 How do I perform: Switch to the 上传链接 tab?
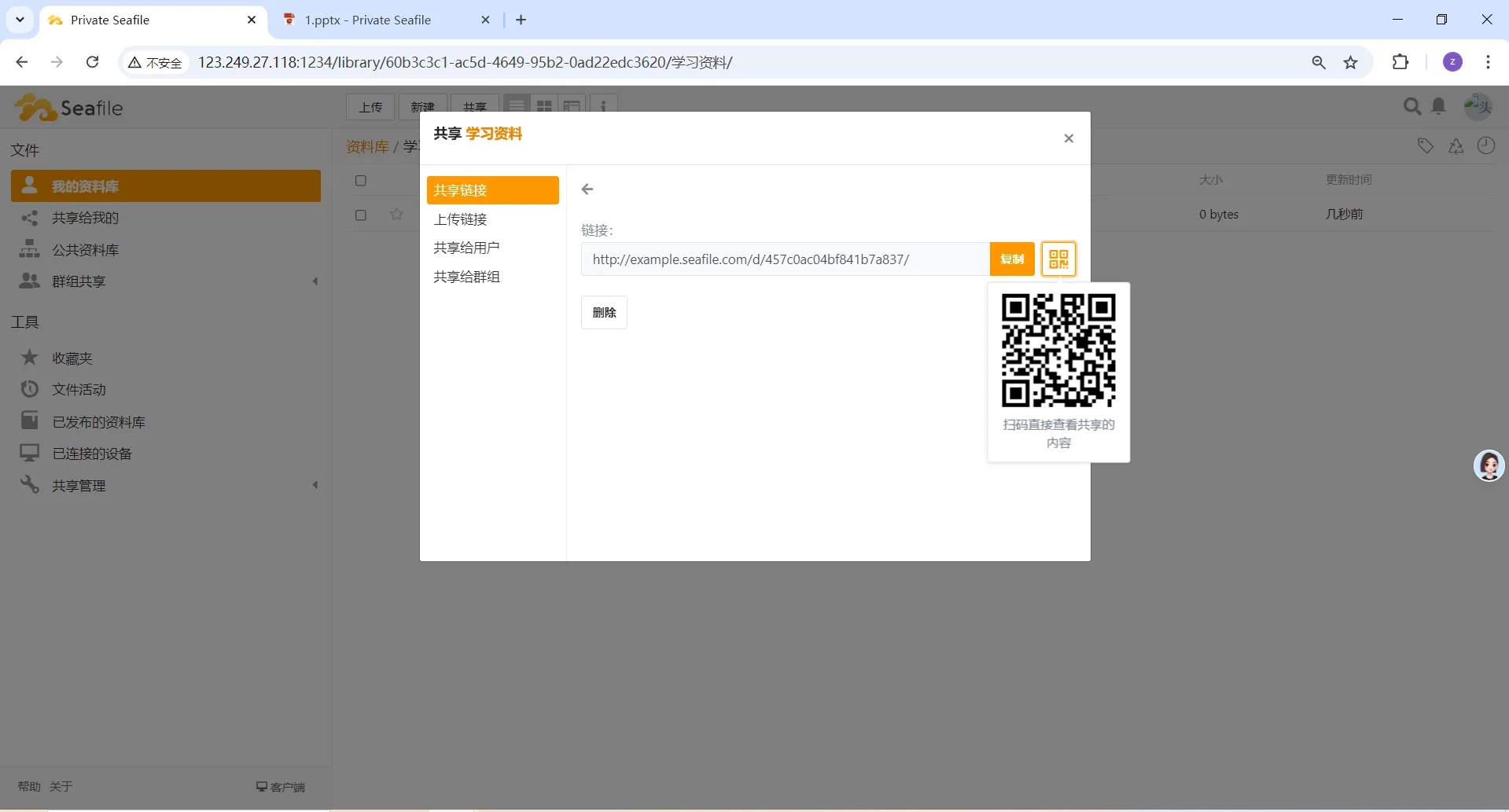coord(493,219)
